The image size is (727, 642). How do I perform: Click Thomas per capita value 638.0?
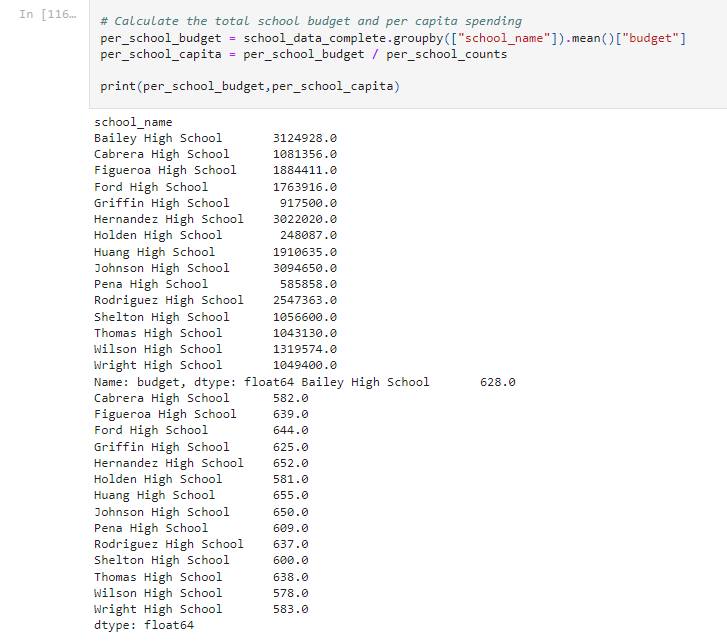(290, 577)
